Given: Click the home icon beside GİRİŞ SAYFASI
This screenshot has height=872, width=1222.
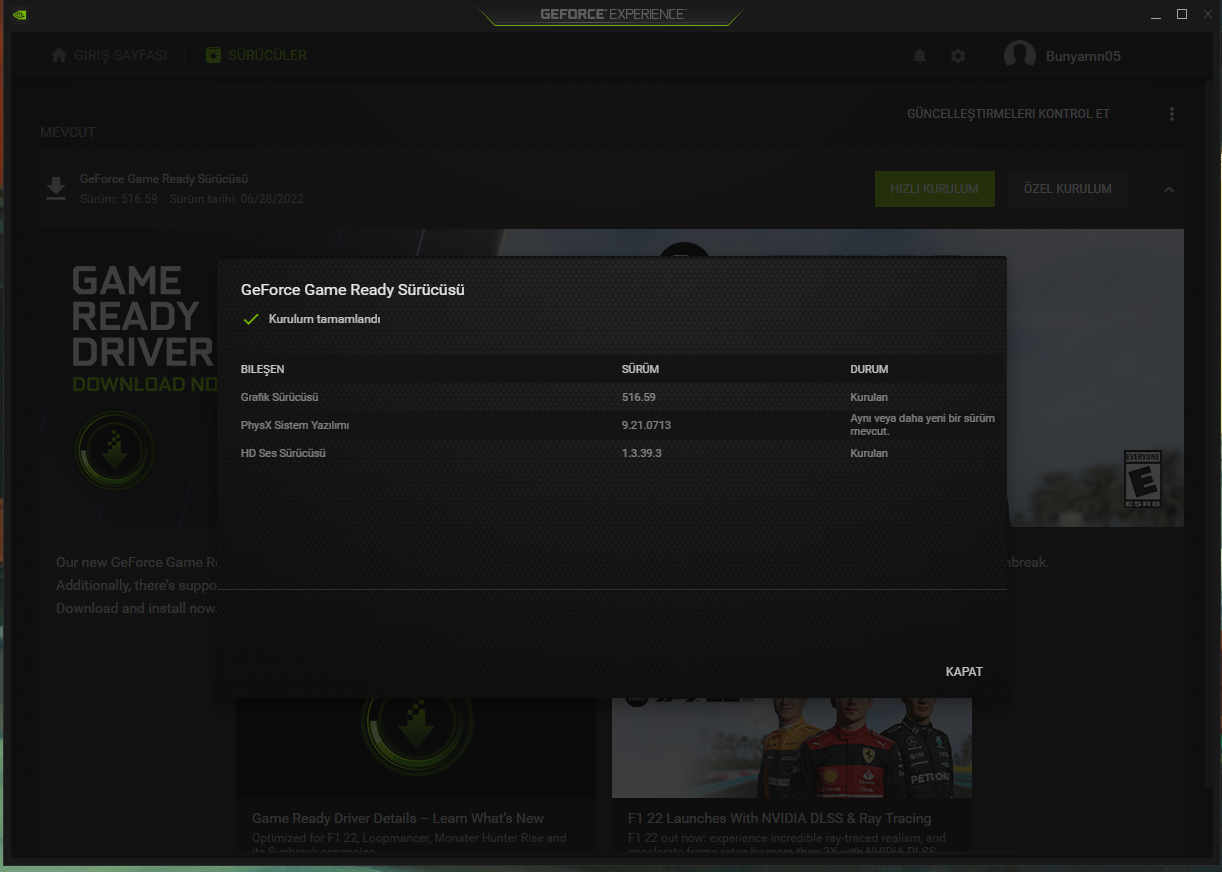Looking at the screenshot, I should coord(59,55).
